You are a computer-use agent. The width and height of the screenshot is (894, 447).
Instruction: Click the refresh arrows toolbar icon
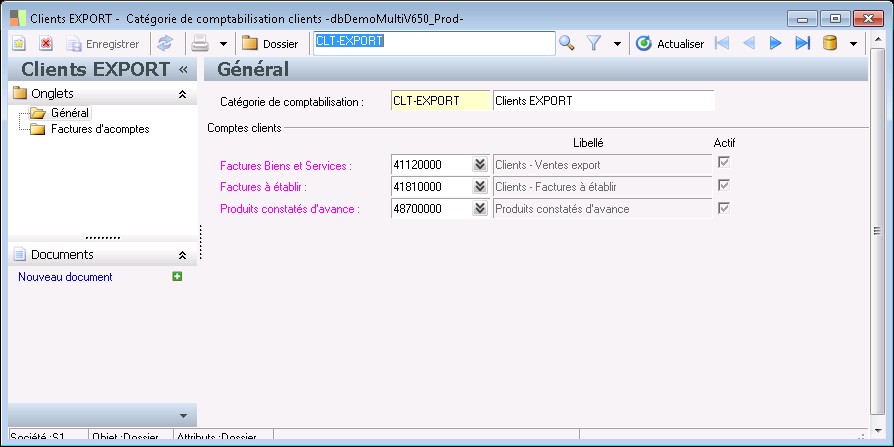pos(165,43)
